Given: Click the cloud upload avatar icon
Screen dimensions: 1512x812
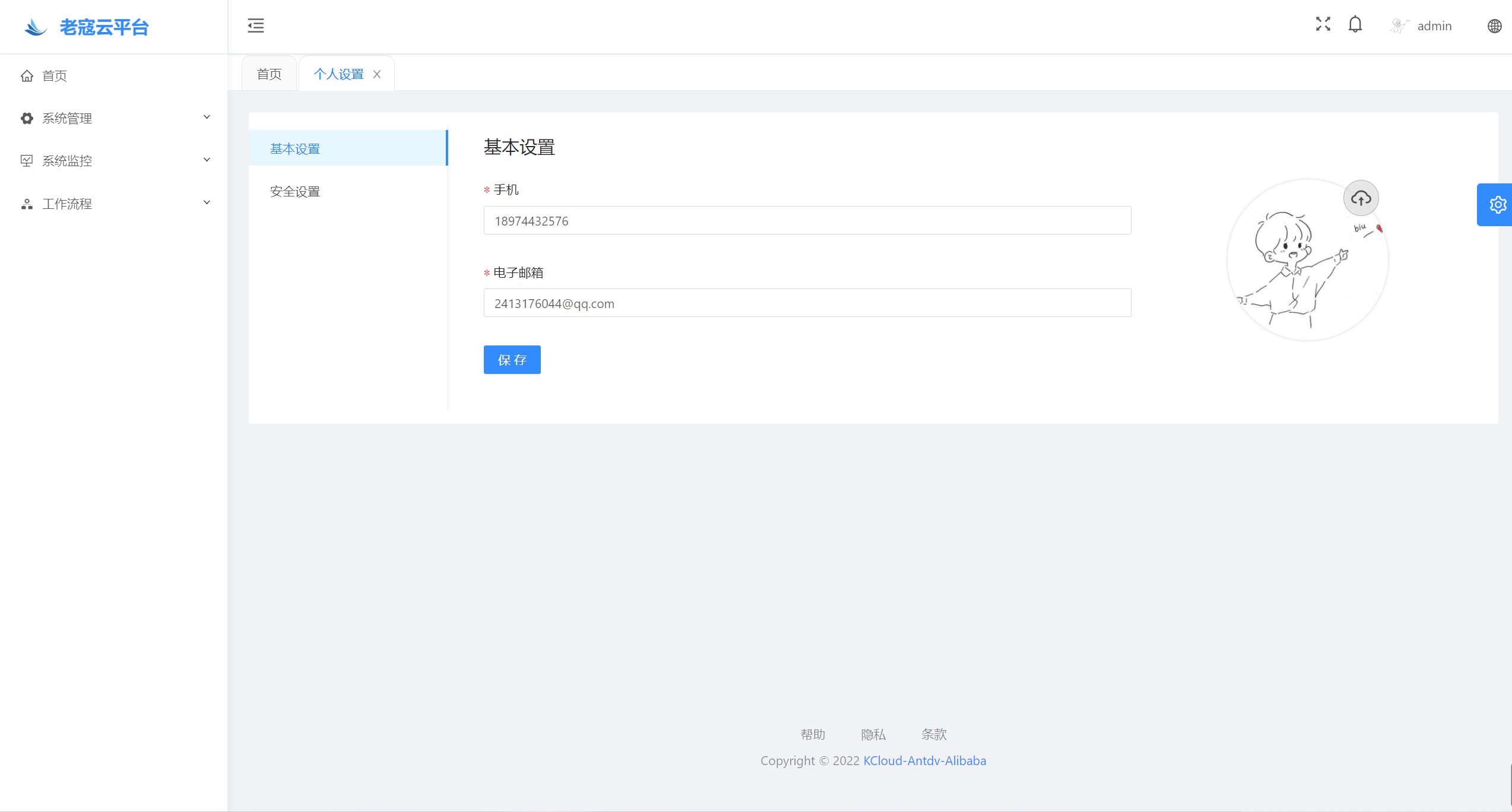Looking at the screenshot, I should point(1361,198).
